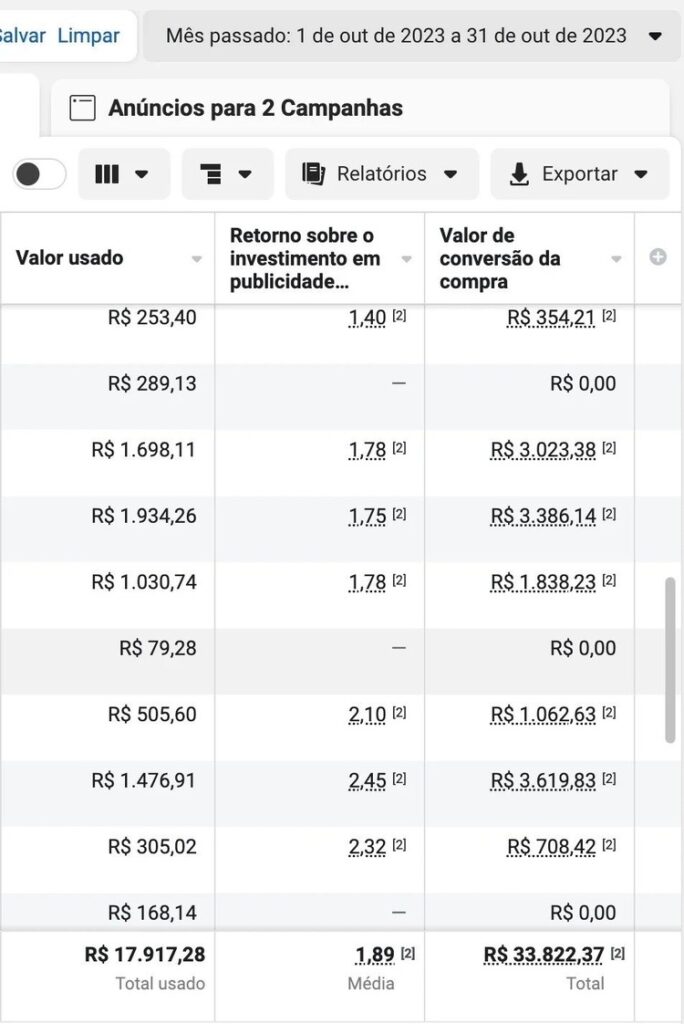The width and height of the screenshot is (684, 1024).
Task: Click the Valor de conversão da compra header
Action: tap(500, 258)
